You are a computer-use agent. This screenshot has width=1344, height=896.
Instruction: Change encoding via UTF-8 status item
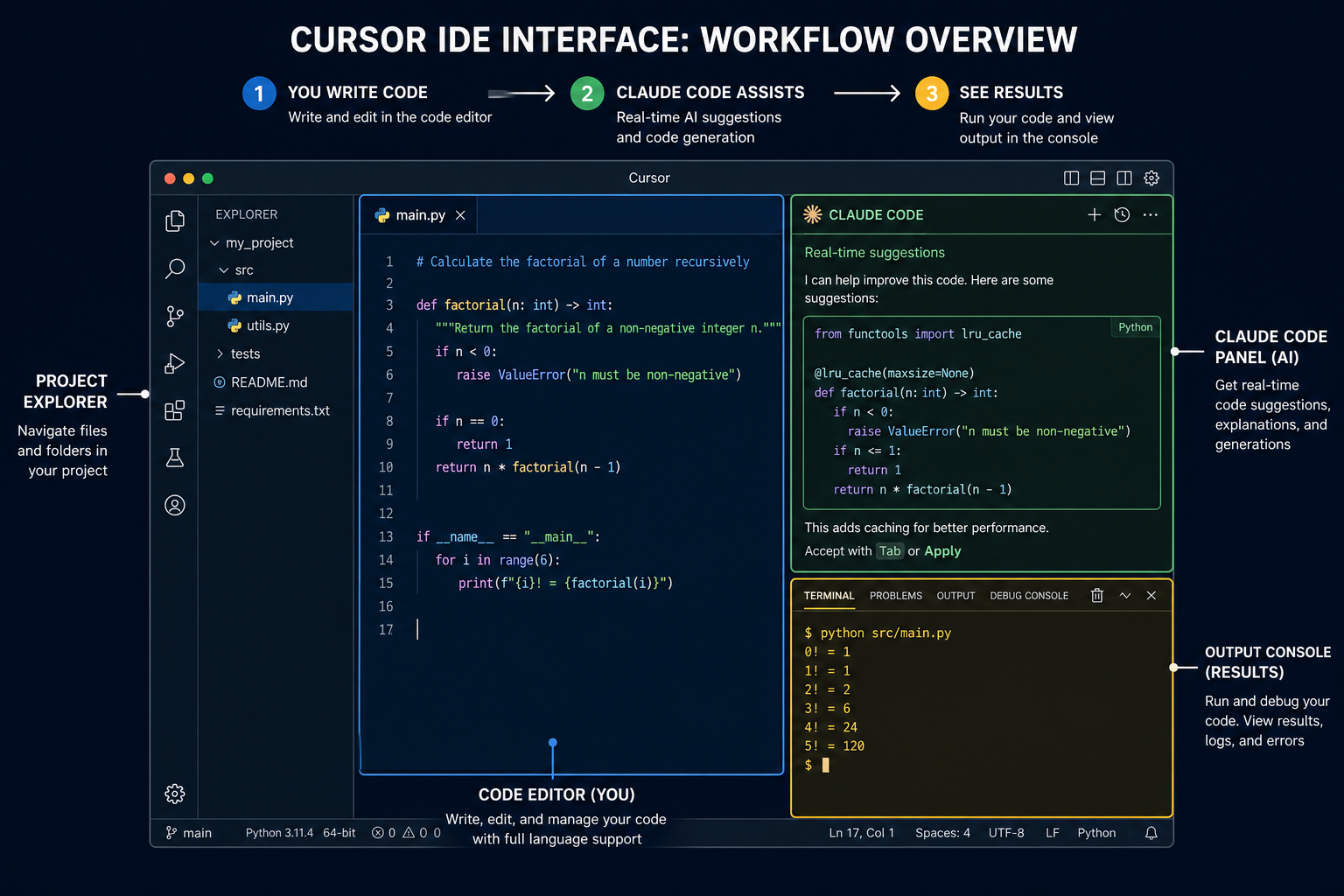pyautogui.click(x=1006, y=833)
